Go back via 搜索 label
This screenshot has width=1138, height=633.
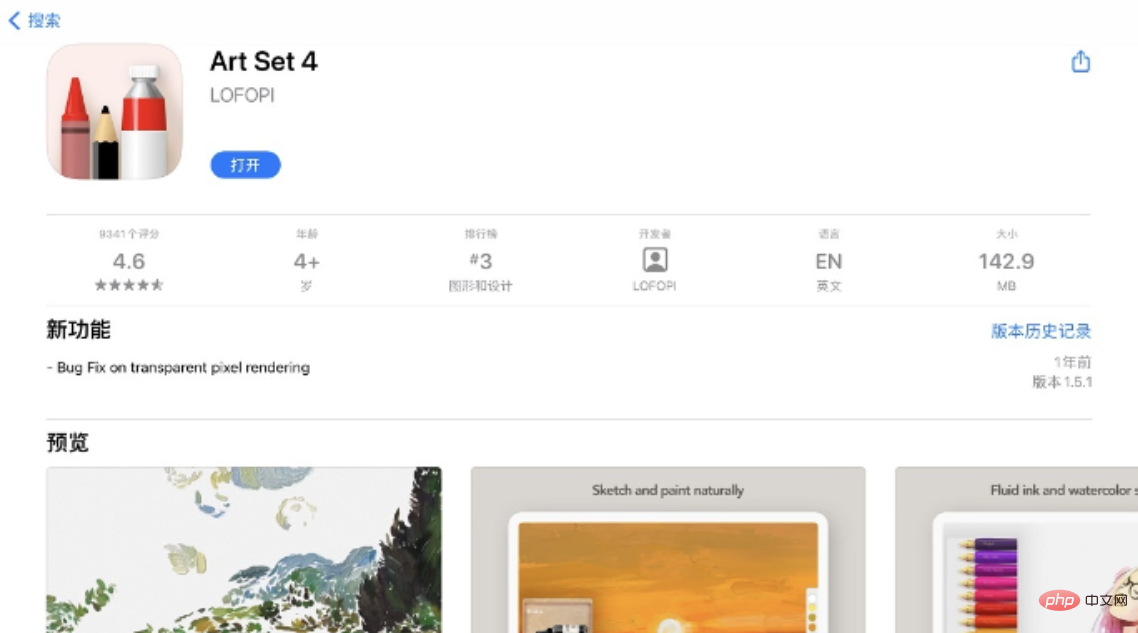44,20
